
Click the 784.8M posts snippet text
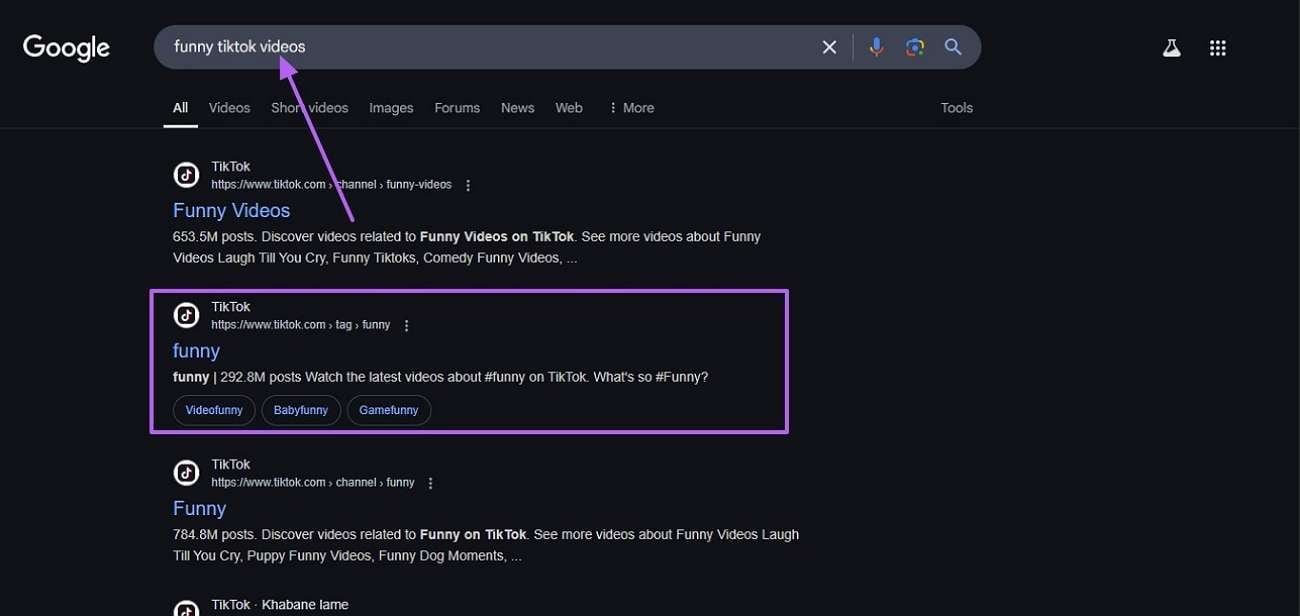coord(486,545)
